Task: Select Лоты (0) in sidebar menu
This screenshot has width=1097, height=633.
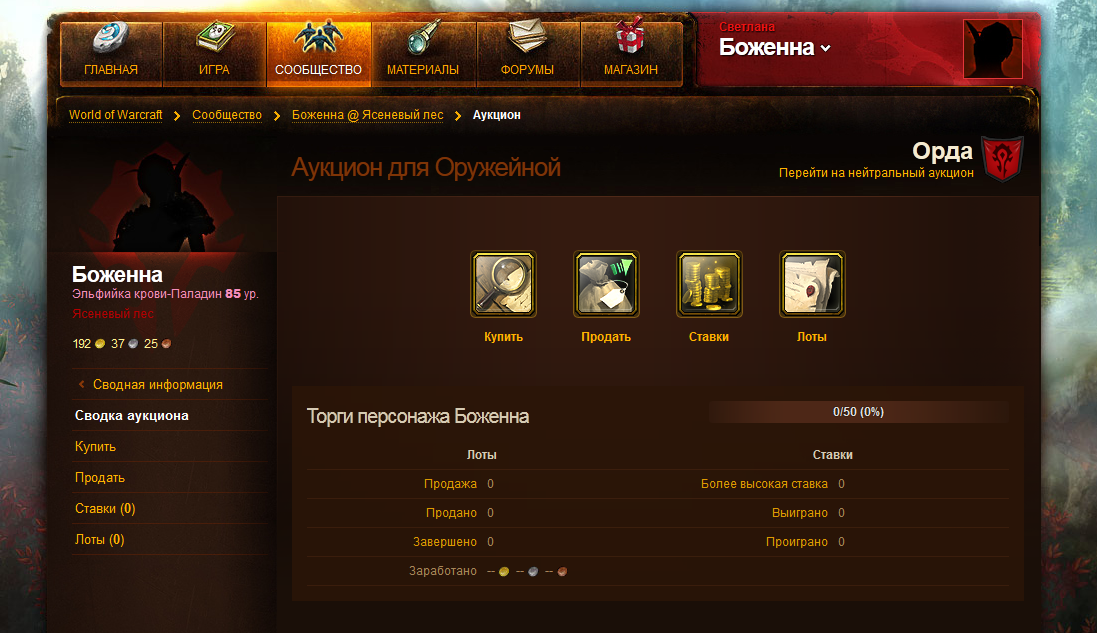Action: tap(99, 539)
